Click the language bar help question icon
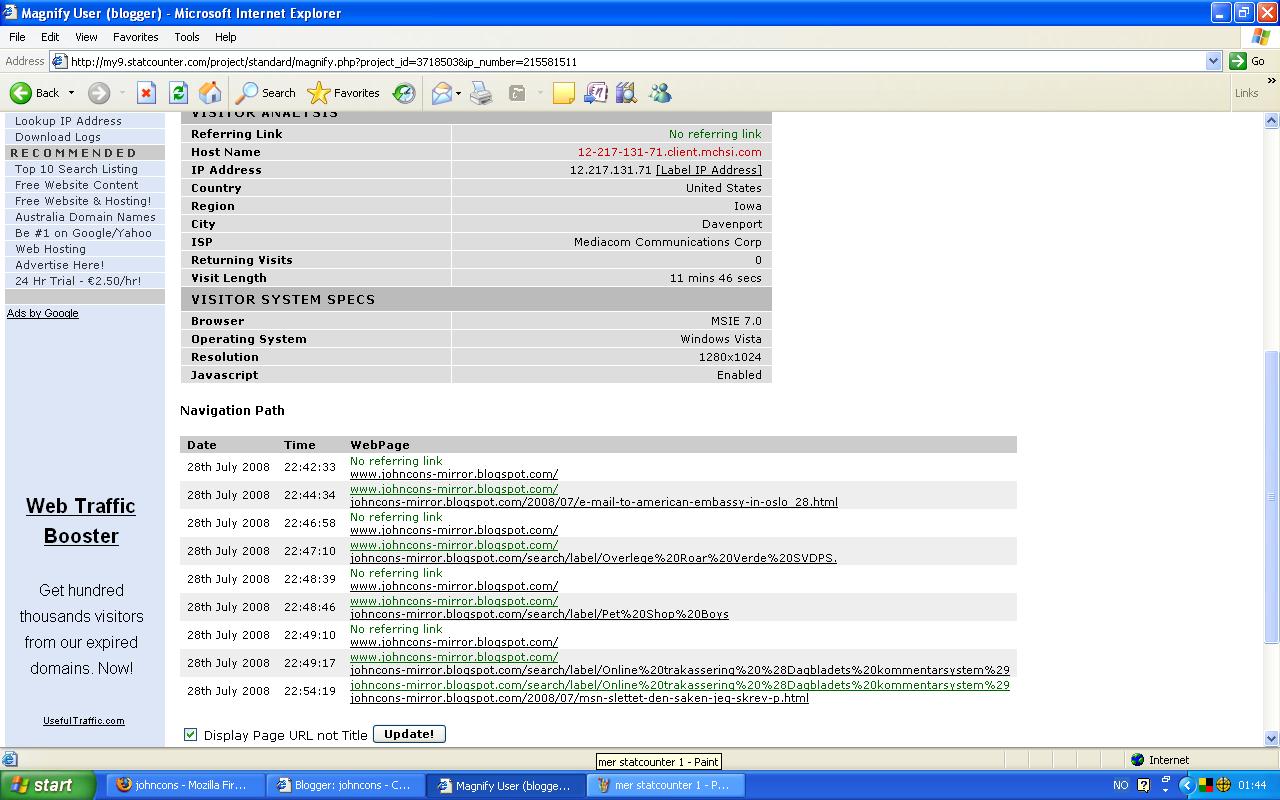The image size is (1280, 800). coord(1144,785)
